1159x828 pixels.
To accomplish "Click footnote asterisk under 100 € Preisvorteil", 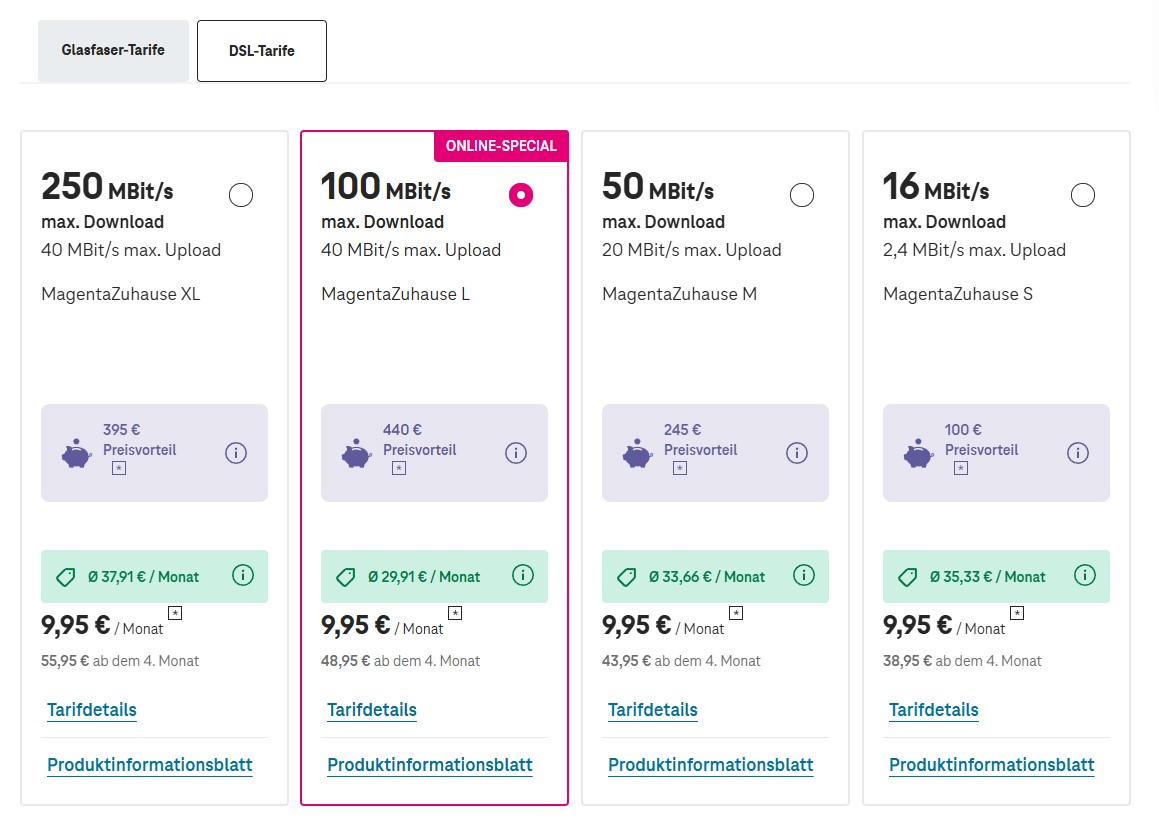I will pyautogui.click(x=961, y=468).
